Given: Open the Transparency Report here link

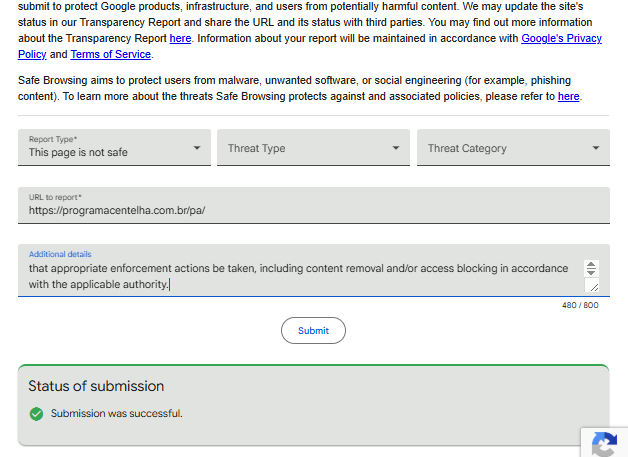Looking at the screenshot, I should click(180, 38).
